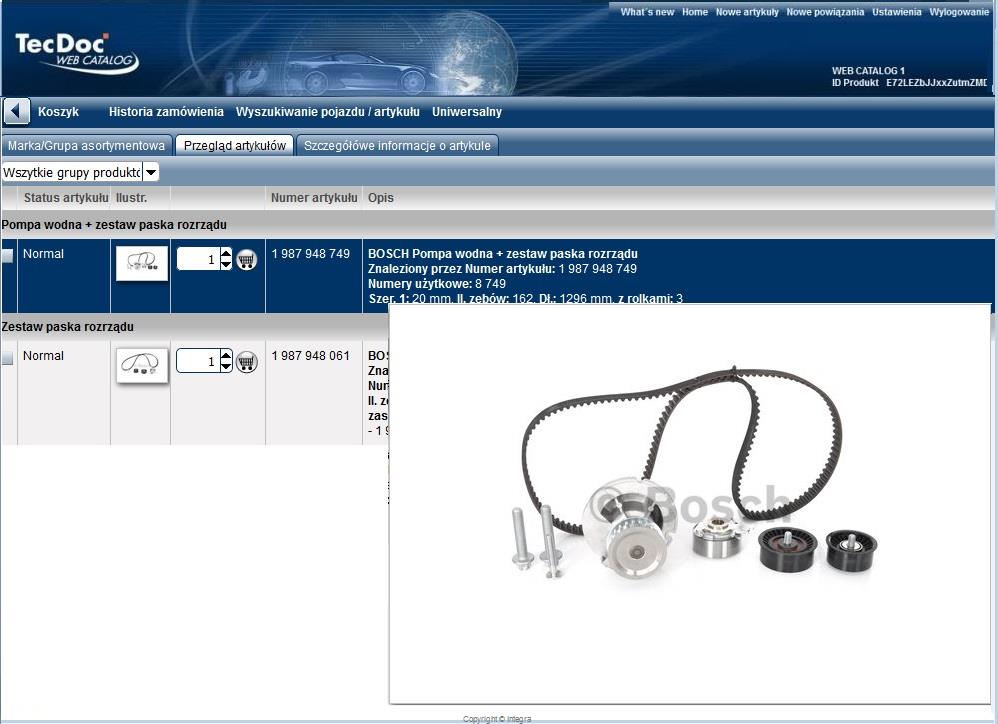This screenshot has height=724, width=998.
Task: Add article 1 987 948 749 to cart
Action: (246, 260)
